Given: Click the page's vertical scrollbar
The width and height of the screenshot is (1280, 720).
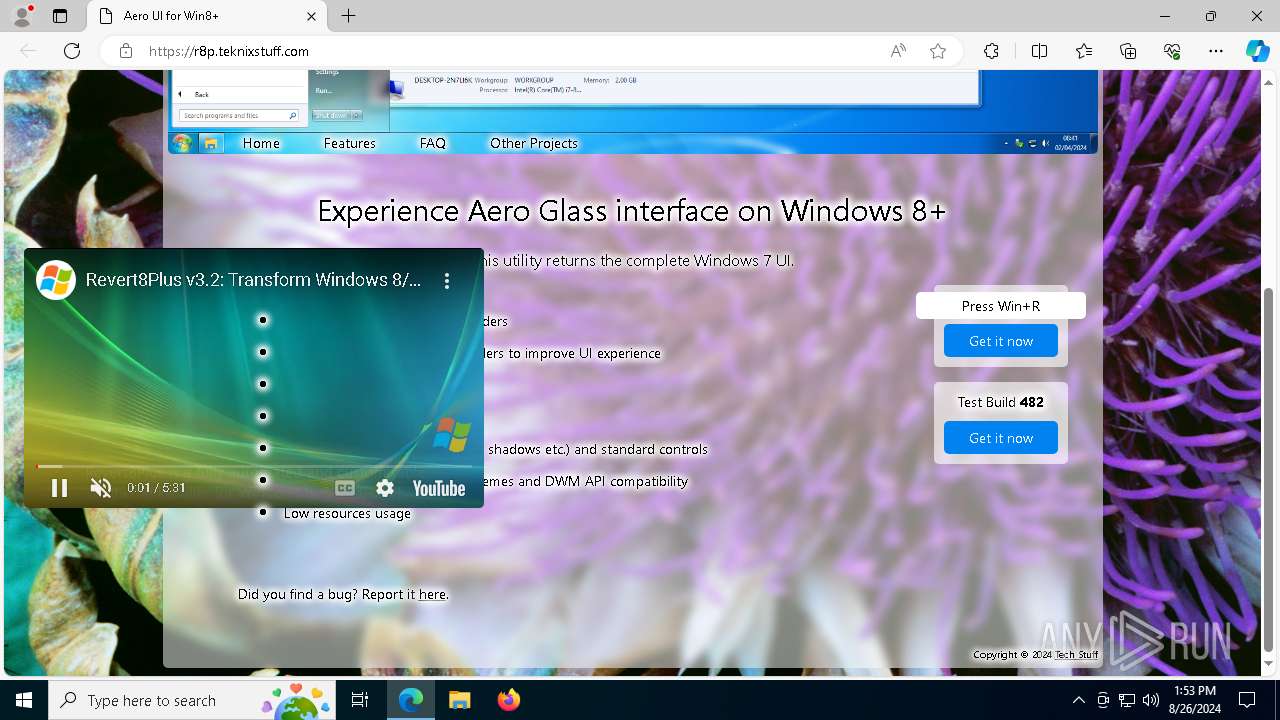Looking at the screenshot, I should click(1269, 470).
